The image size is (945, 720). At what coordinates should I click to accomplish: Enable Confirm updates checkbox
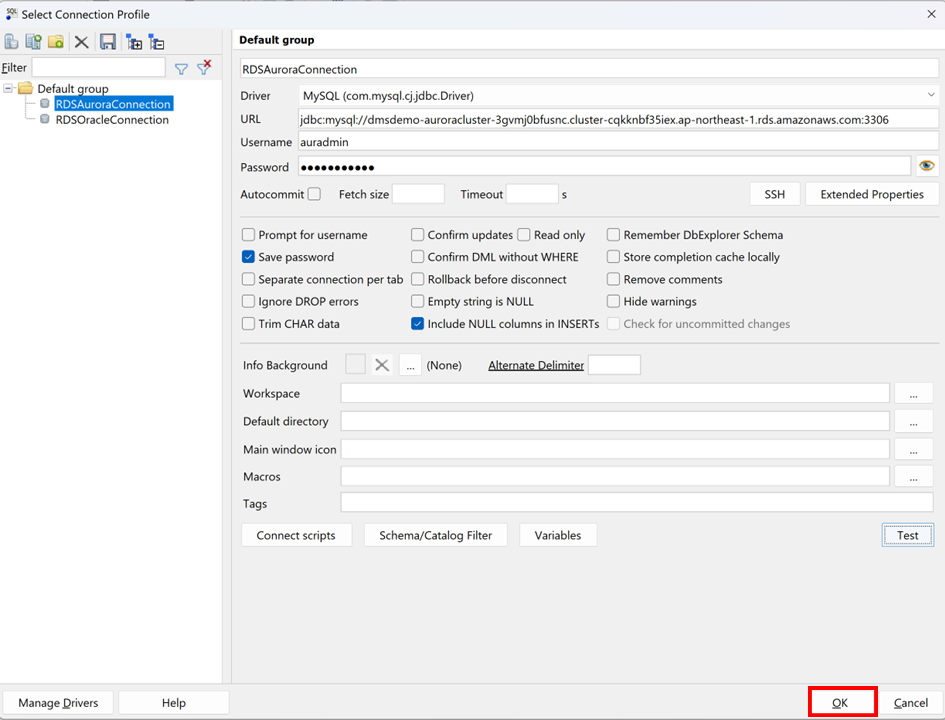418,234
